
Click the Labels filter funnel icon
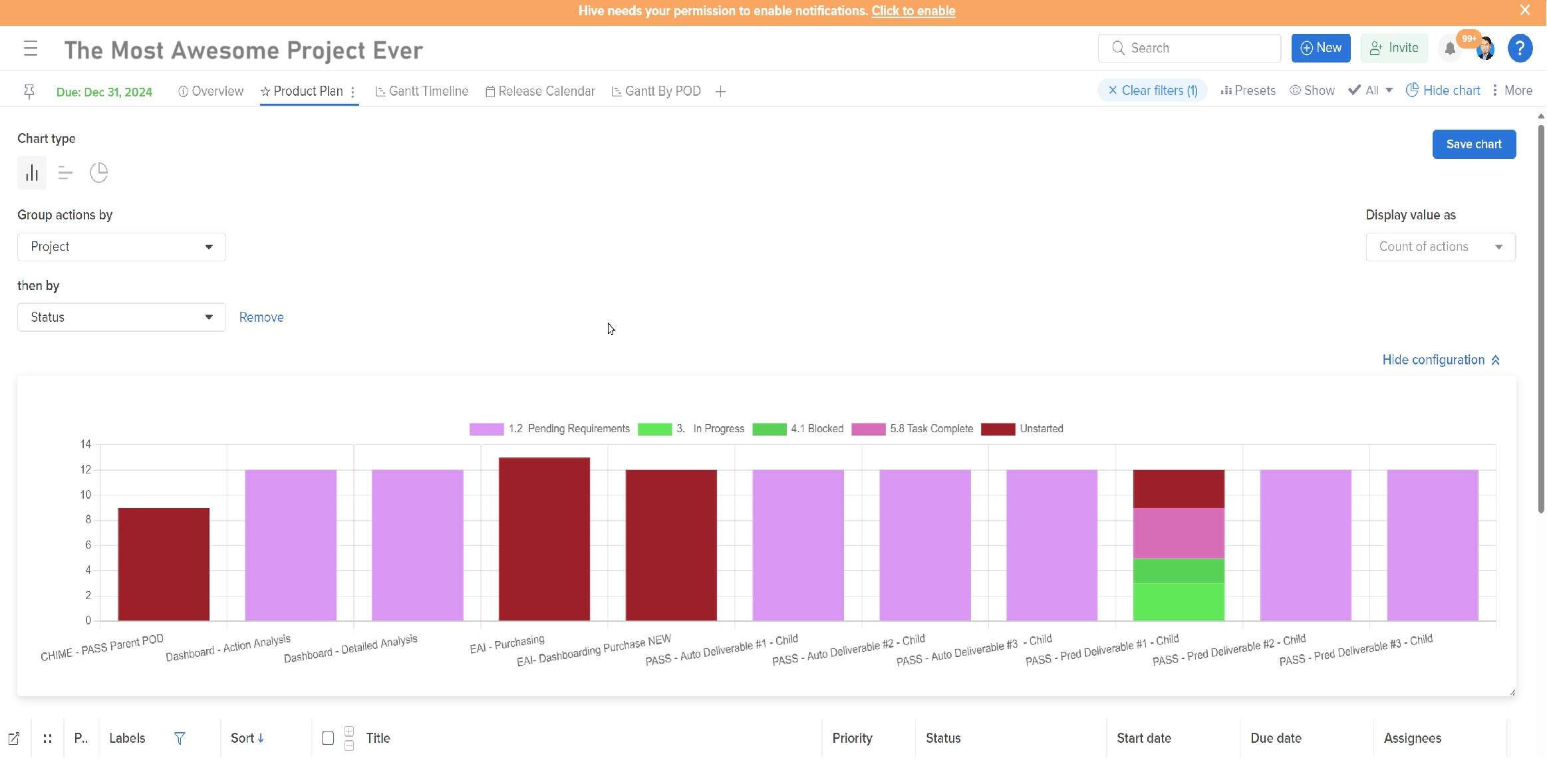coord(180,738)
